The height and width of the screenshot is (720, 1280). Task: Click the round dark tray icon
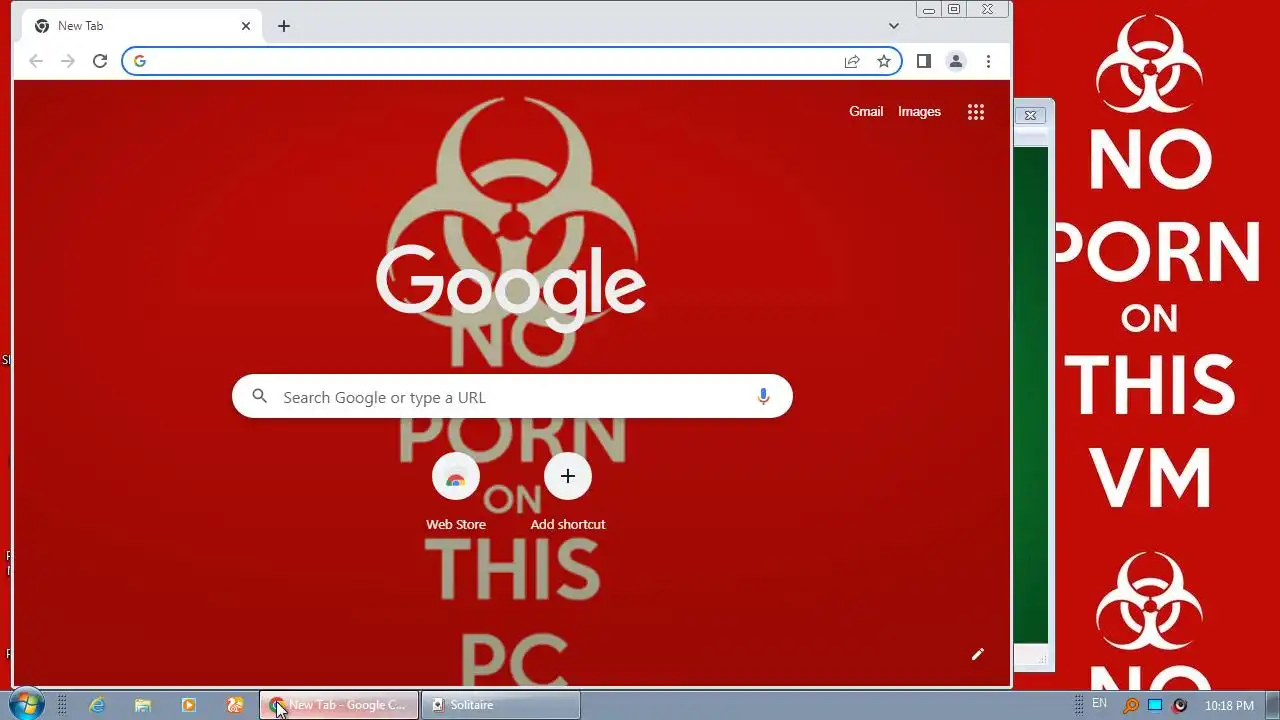[x=1180, y=706]
